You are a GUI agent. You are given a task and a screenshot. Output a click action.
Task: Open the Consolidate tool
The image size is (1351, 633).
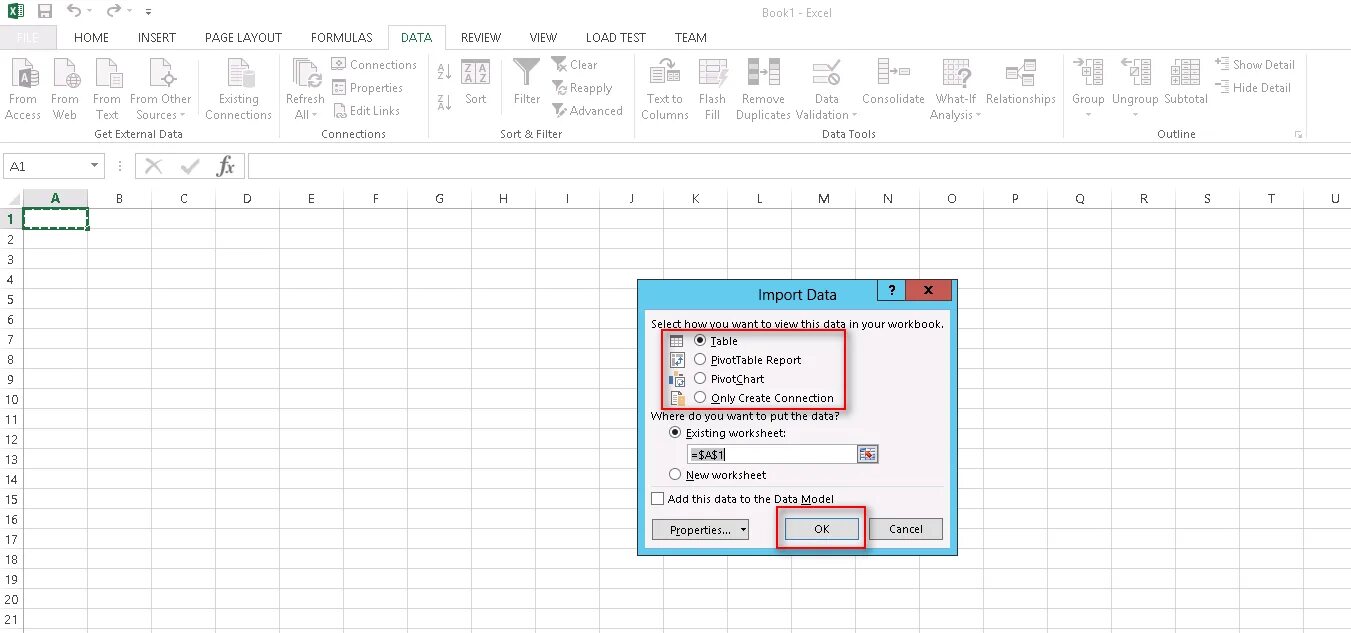click(893, 82)
